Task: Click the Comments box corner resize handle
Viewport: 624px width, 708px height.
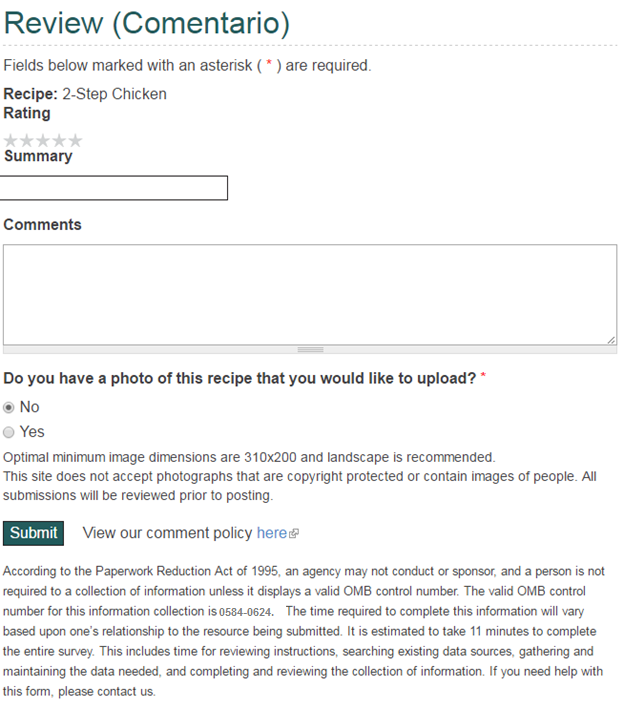Action: (611, 340)
